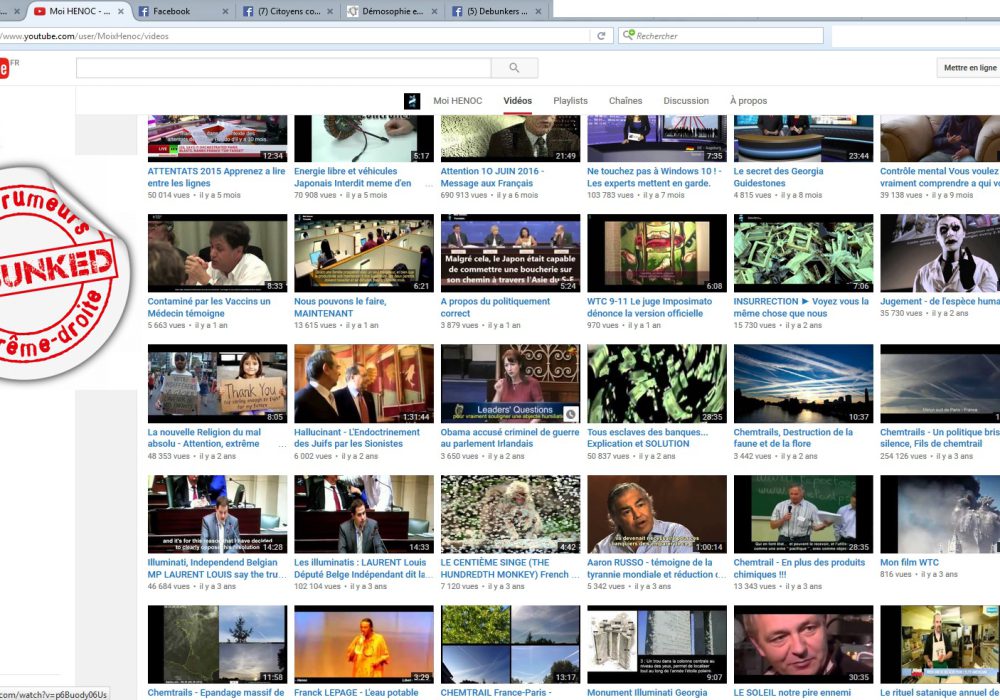Viewport: 1000px width, 700px height.
Task: Click the Mettre en ligne button
Action: [969, 68]
